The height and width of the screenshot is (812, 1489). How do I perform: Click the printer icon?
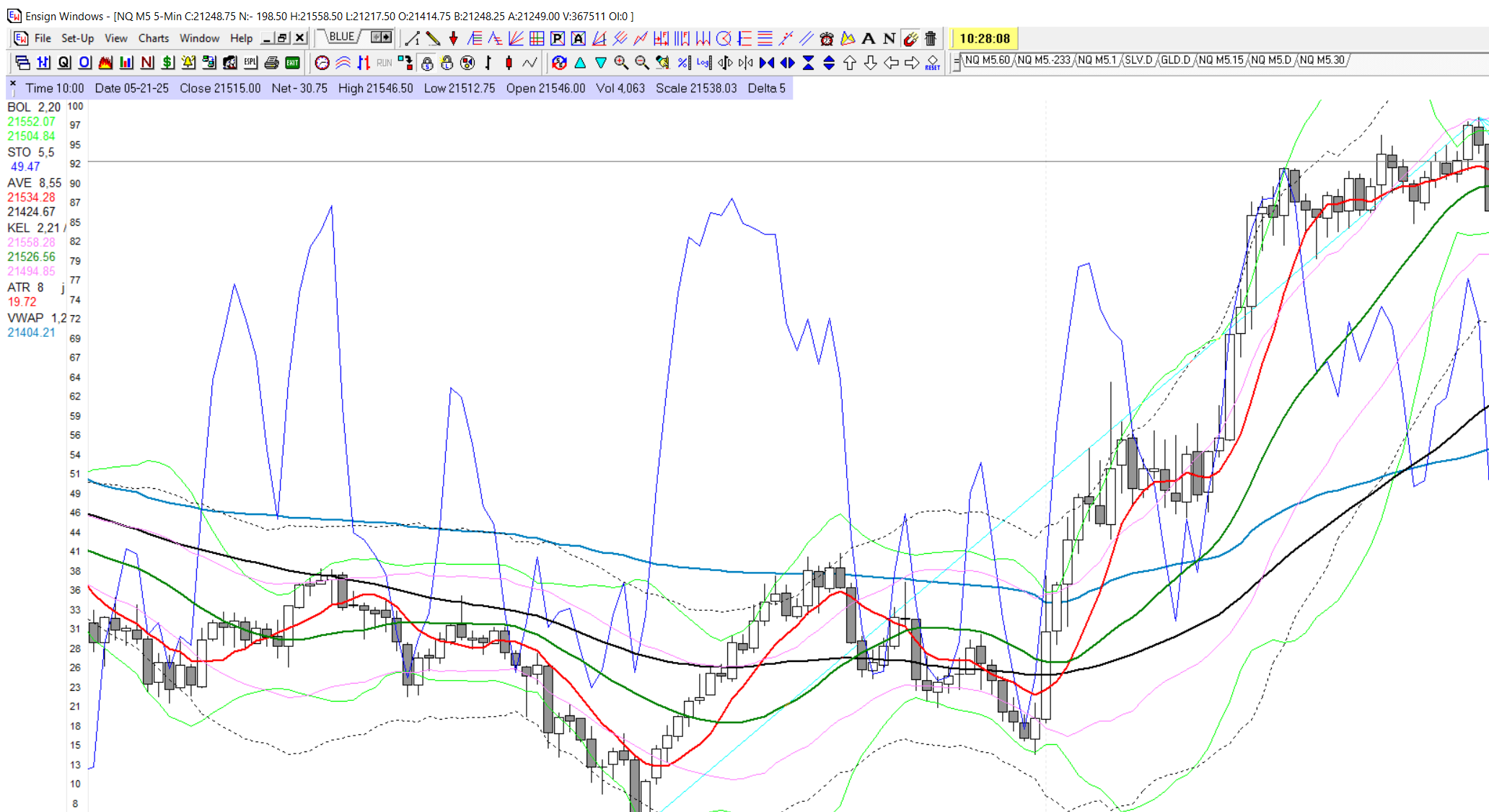coord(271,63)
